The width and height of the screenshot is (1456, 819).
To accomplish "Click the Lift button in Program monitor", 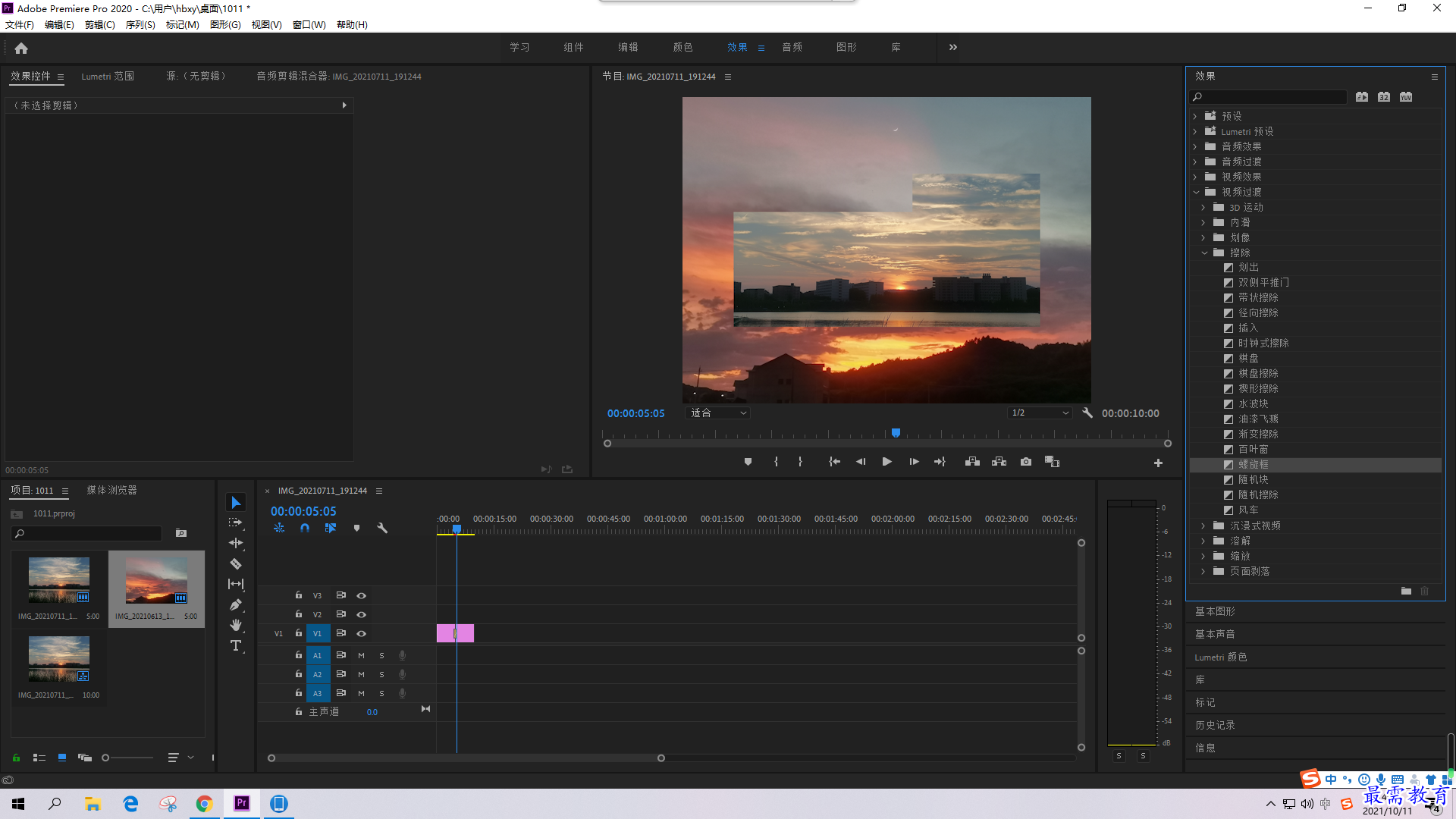I will click(x=972, y=462).
